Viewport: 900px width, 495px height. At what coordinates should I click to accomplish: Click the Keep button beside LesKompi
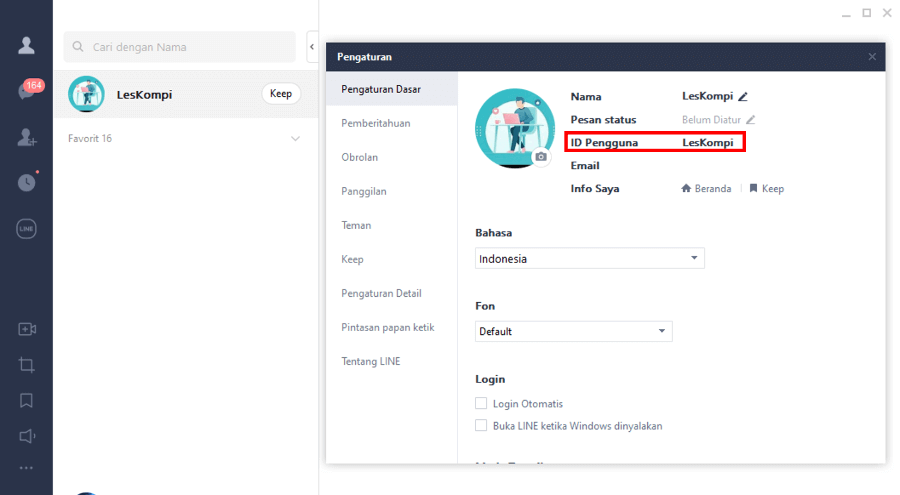coord(281,94)
